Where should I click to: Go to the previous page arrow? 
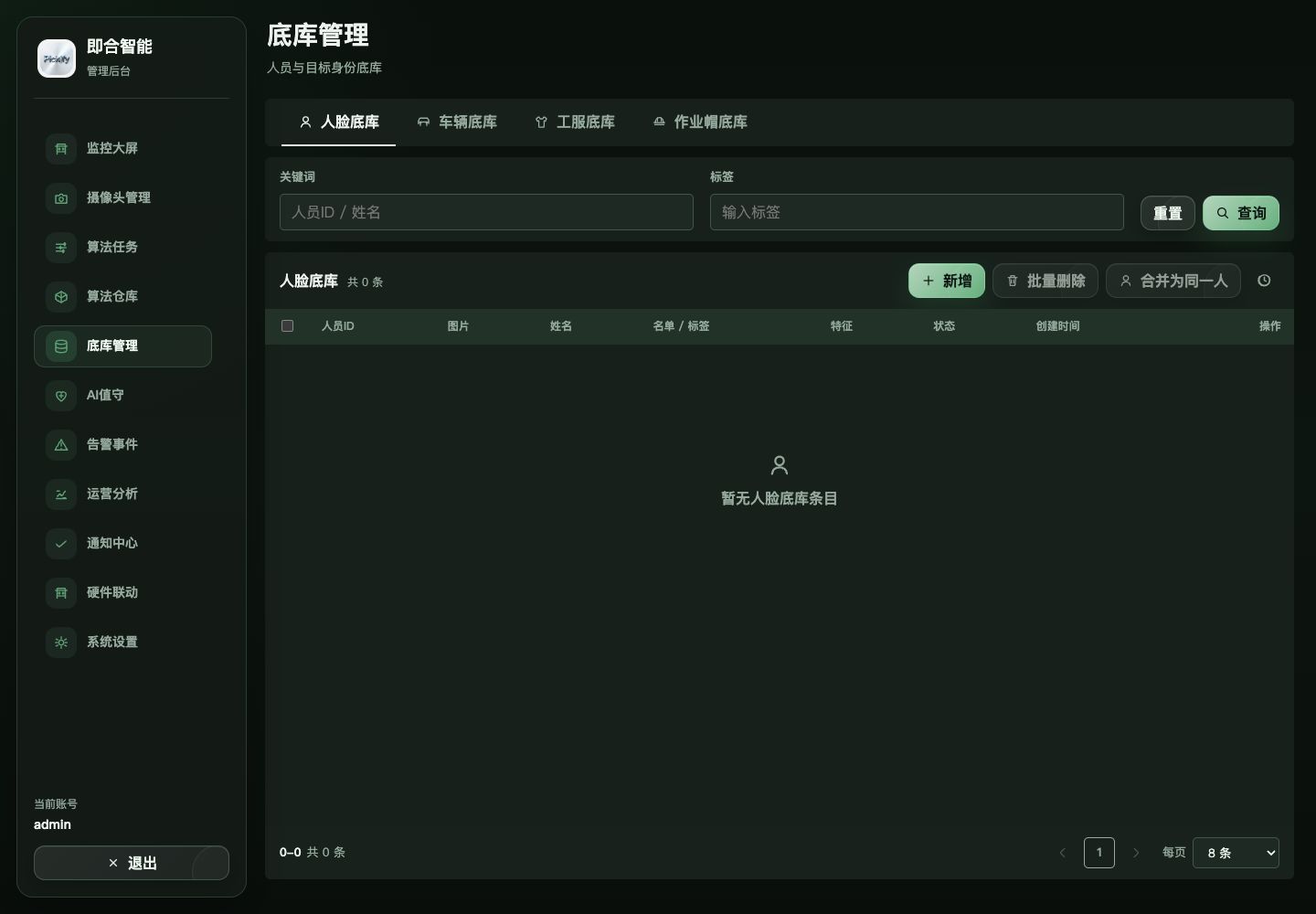pyautogui.click(x=1062, y=853)
